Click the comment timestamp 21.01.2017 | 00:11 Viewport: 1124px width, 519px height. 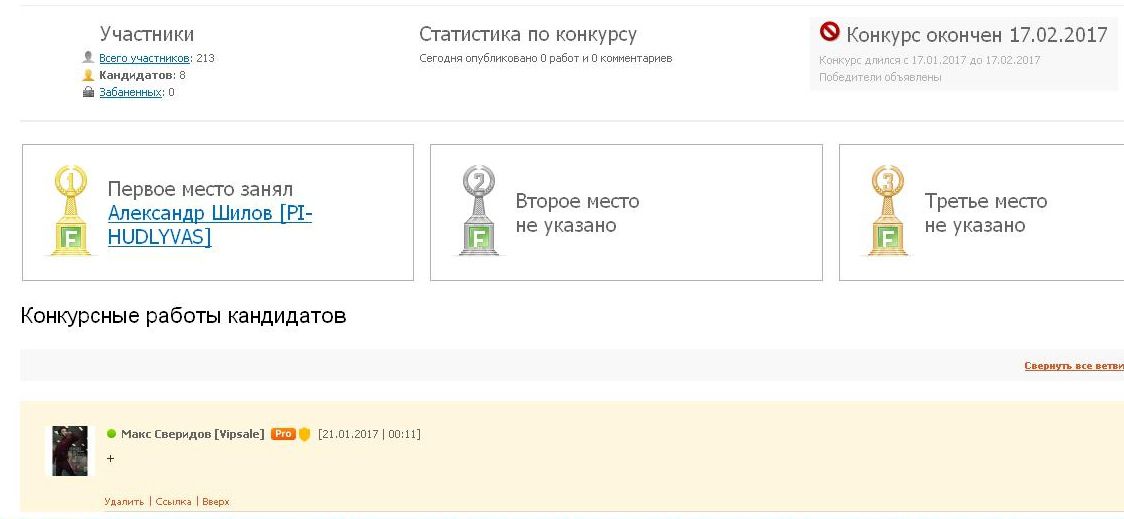369,434
